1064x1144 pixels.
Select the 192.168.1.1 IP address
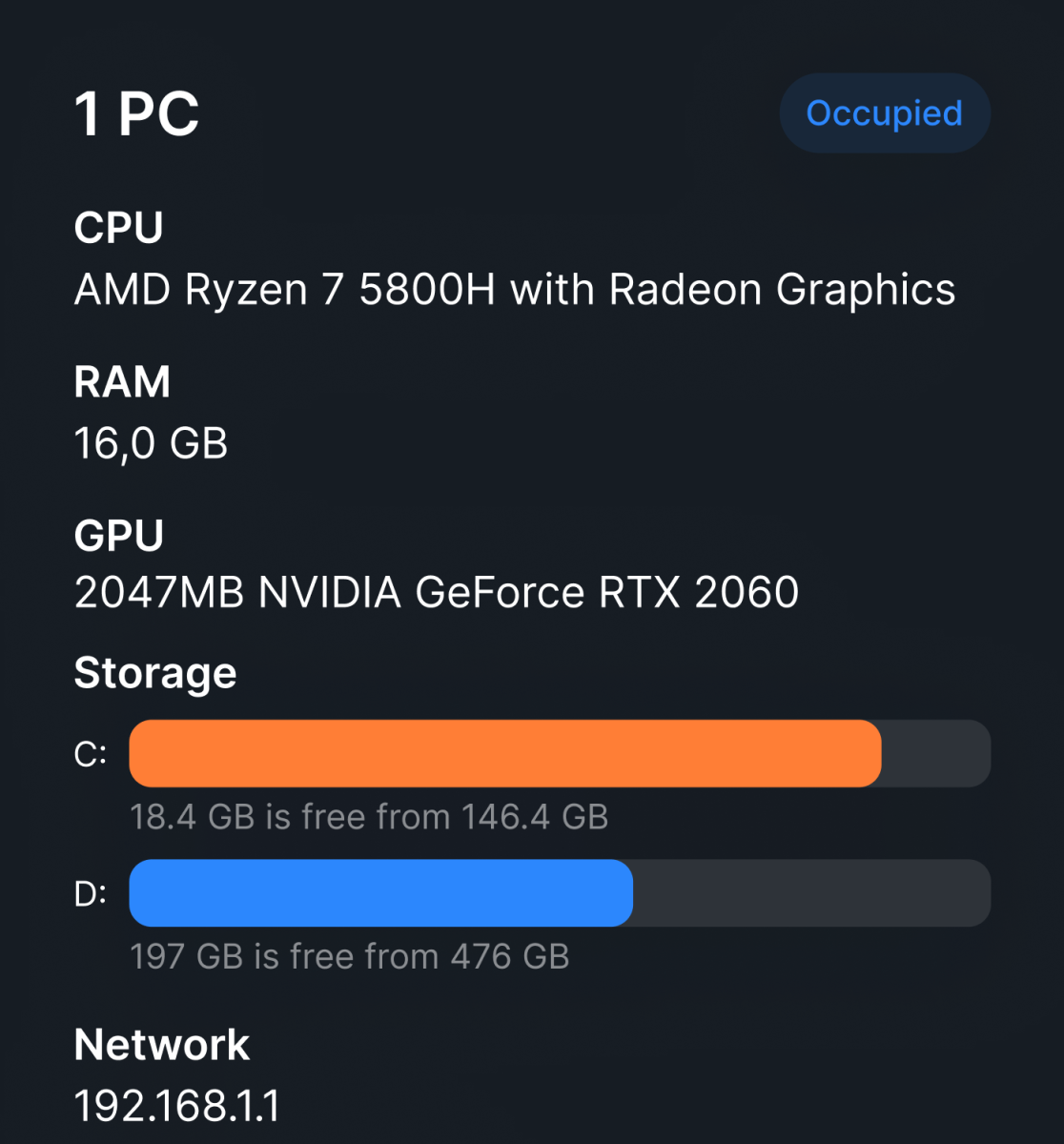point(177,1107)
